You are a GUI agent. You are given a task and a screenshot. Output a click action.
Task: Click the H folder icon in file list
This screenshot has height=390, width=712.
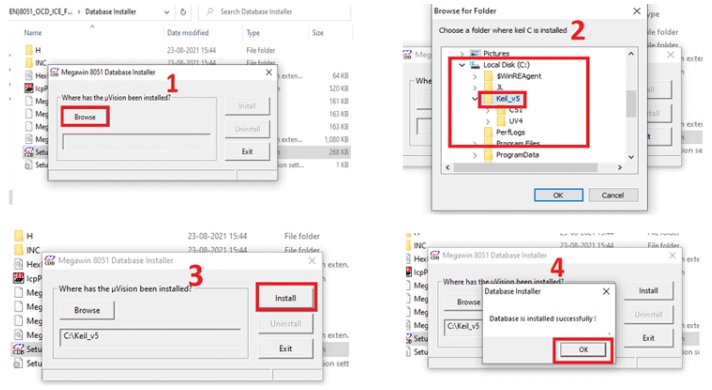[29, 50]
